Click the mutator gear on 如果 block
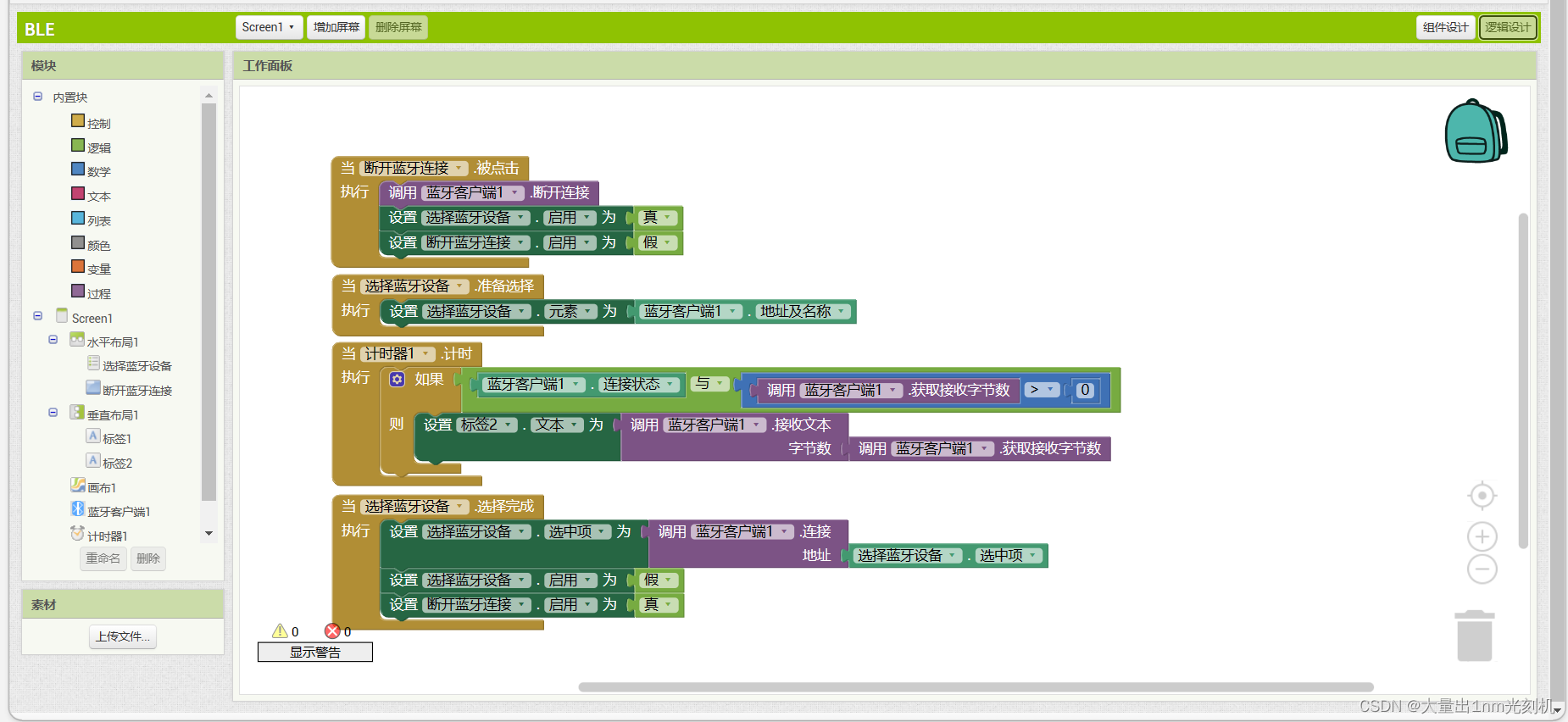The image size is (1568, 722). pyautogui.click(x=397, y=379)
